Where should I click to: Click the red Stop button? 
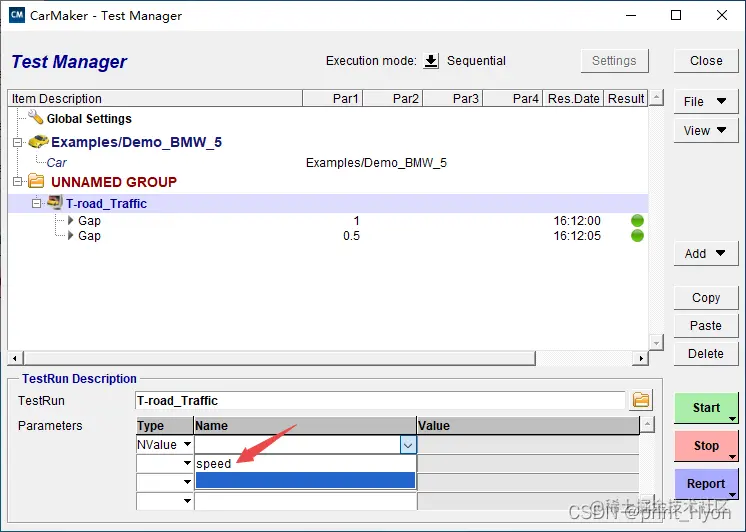coord(706,446)
